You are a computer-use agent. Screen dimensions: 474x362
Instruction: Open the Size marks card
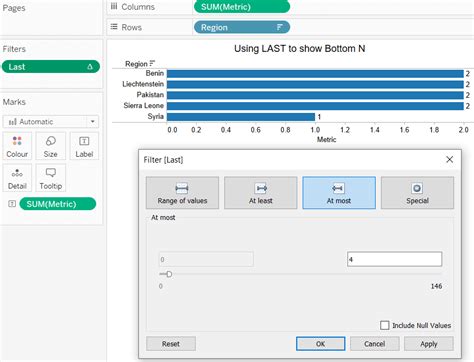coord(51,146)
